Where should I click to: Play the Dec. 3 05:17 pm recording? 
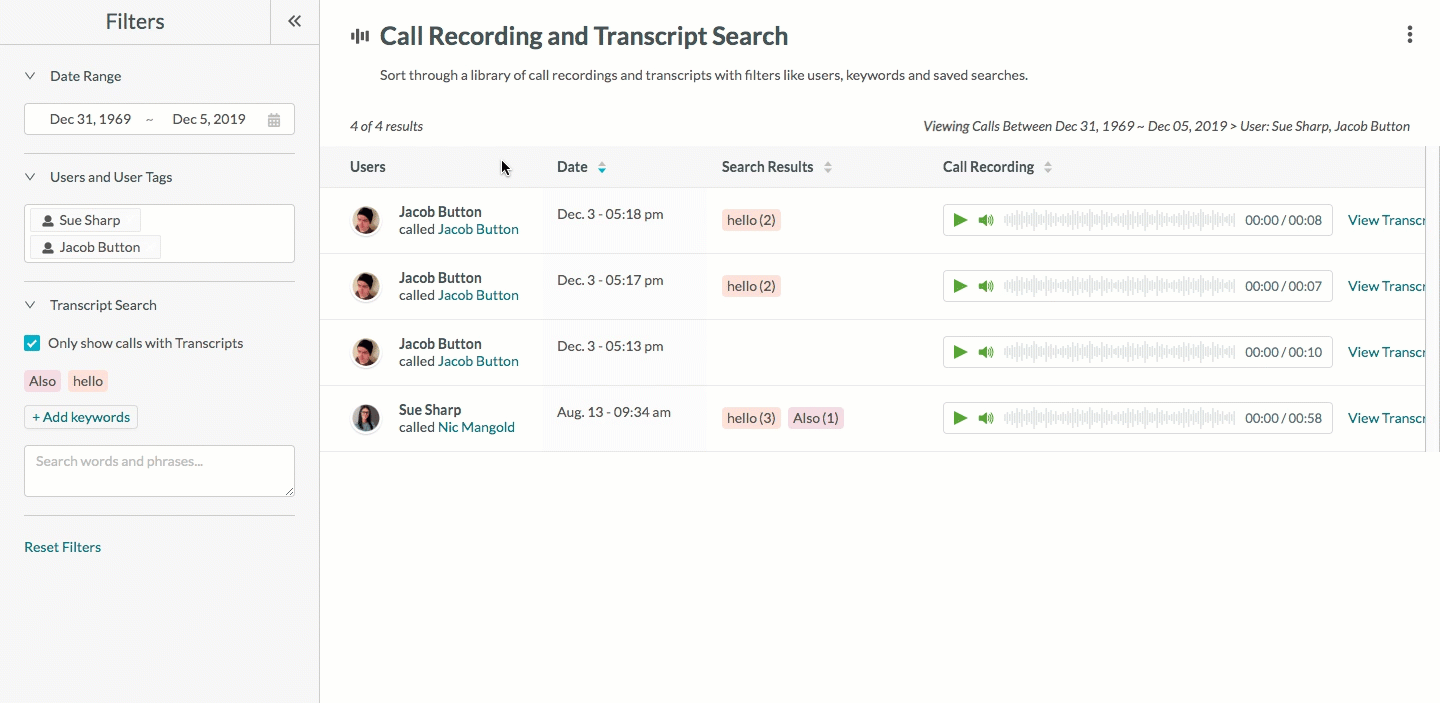[x=960, y=286]
